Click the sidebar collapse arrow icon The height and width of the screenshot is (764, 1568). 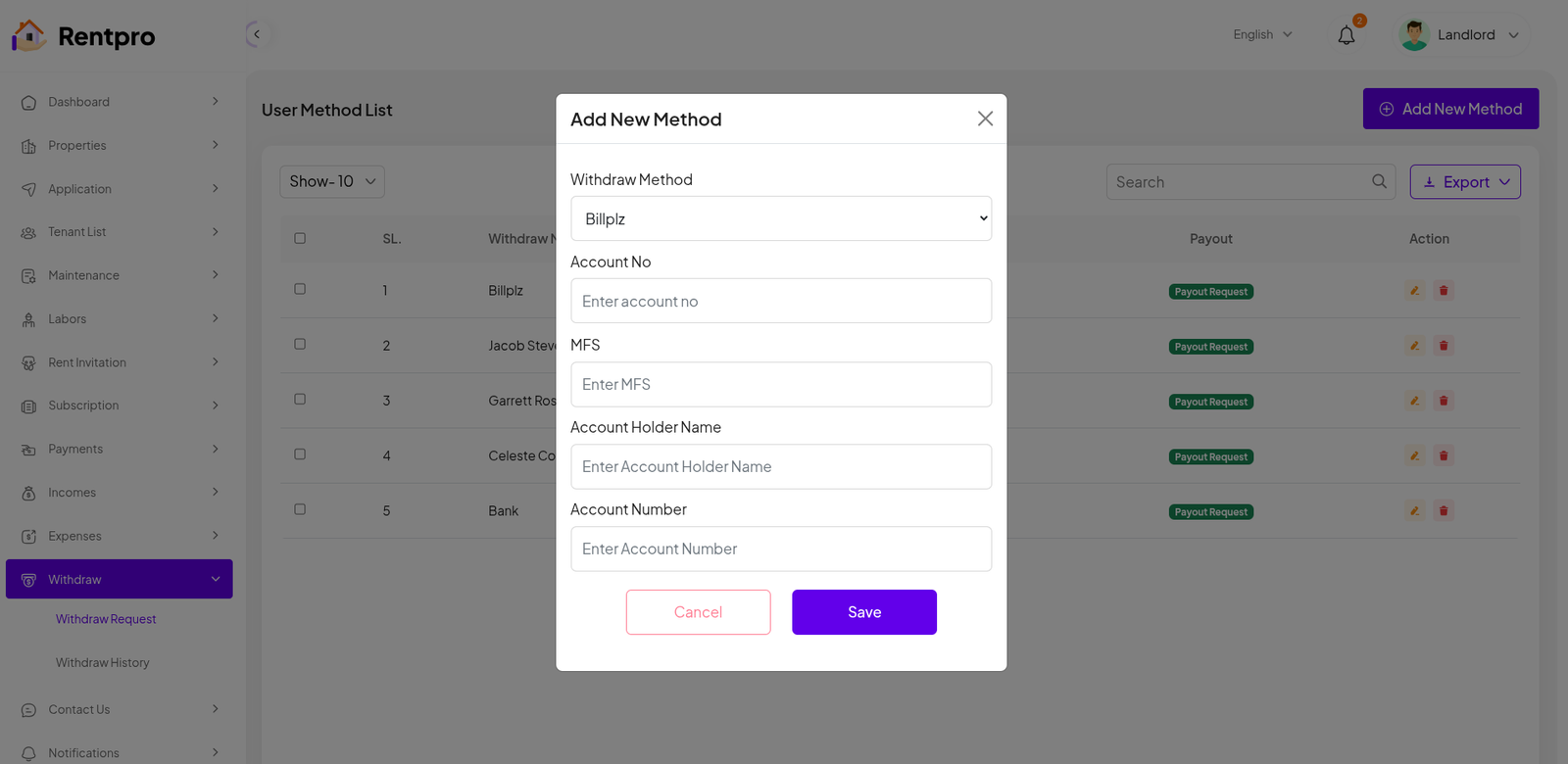point(256,34)
